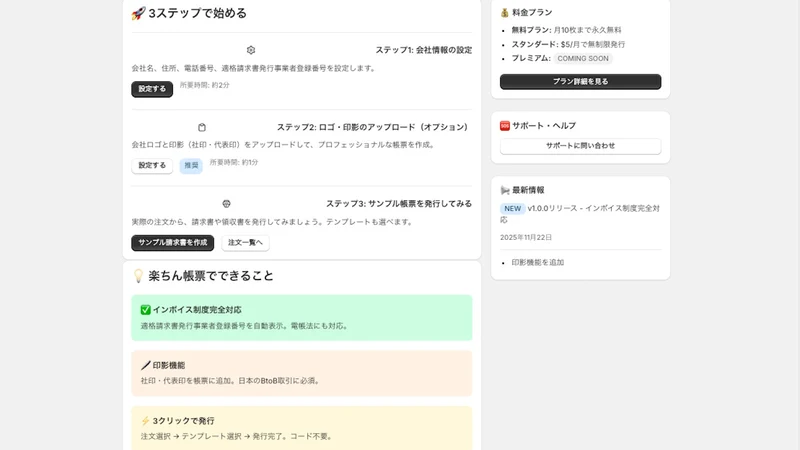The image size is (800, 450).
Task: Click the 無料プラン list item
Action: point(566,30)
